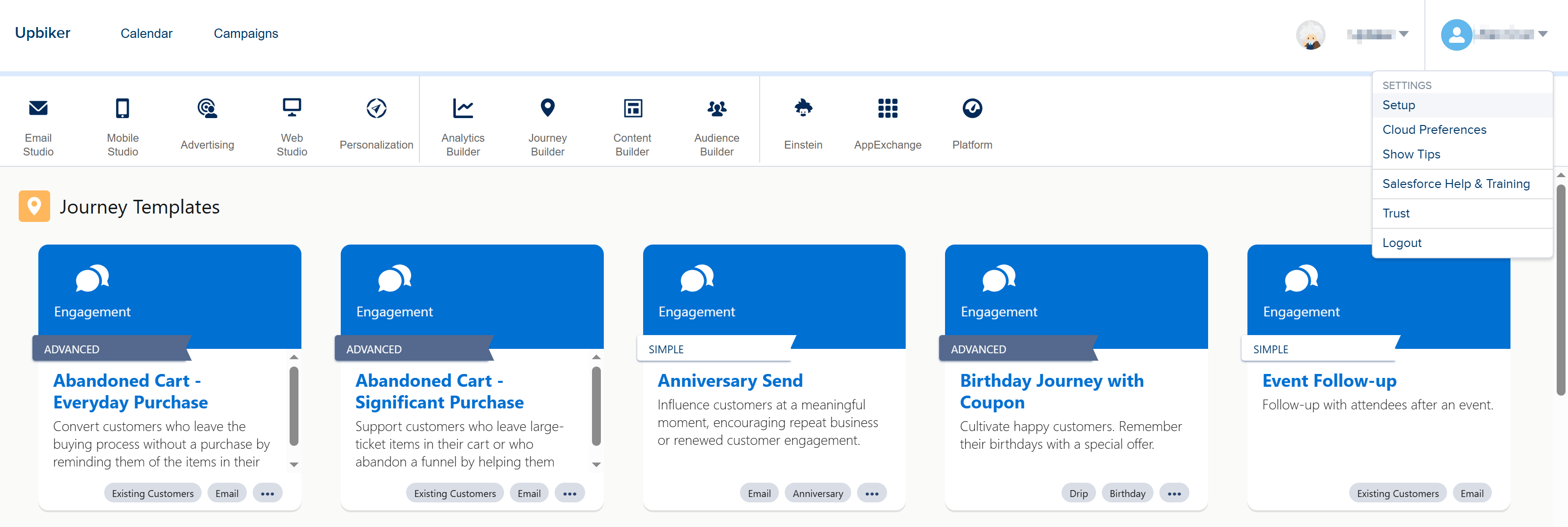Viewport: 1568px width, 527px height.
Task: Click the Upbiker brand link
Action: [43, 33]
